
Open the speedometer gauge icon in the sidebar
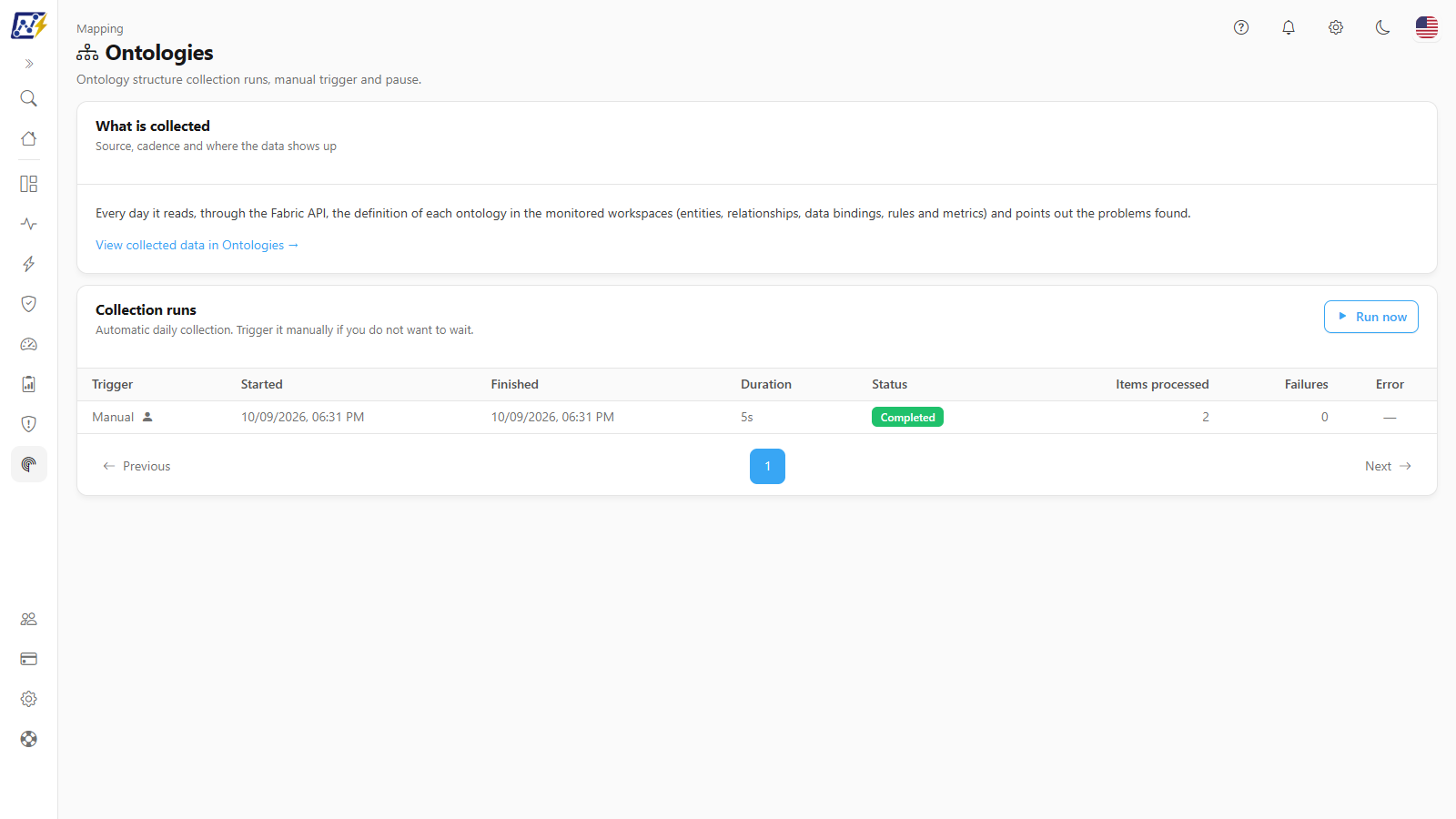coord(29,344)
